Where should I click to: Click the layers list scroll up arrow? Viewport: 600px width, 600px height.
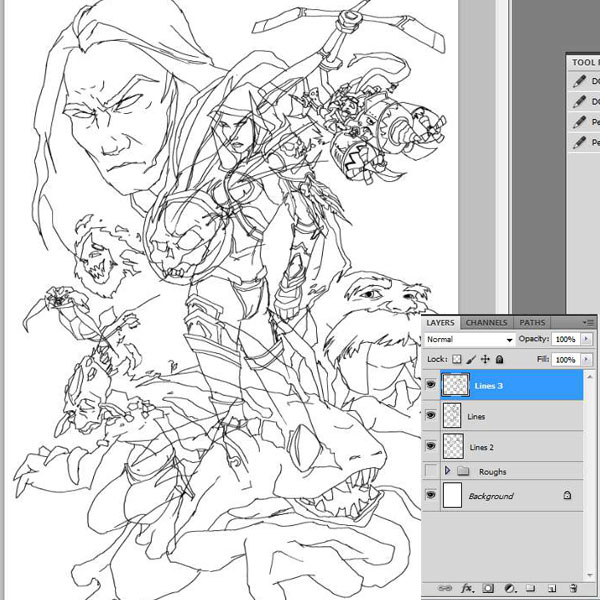tap(592, 375)
